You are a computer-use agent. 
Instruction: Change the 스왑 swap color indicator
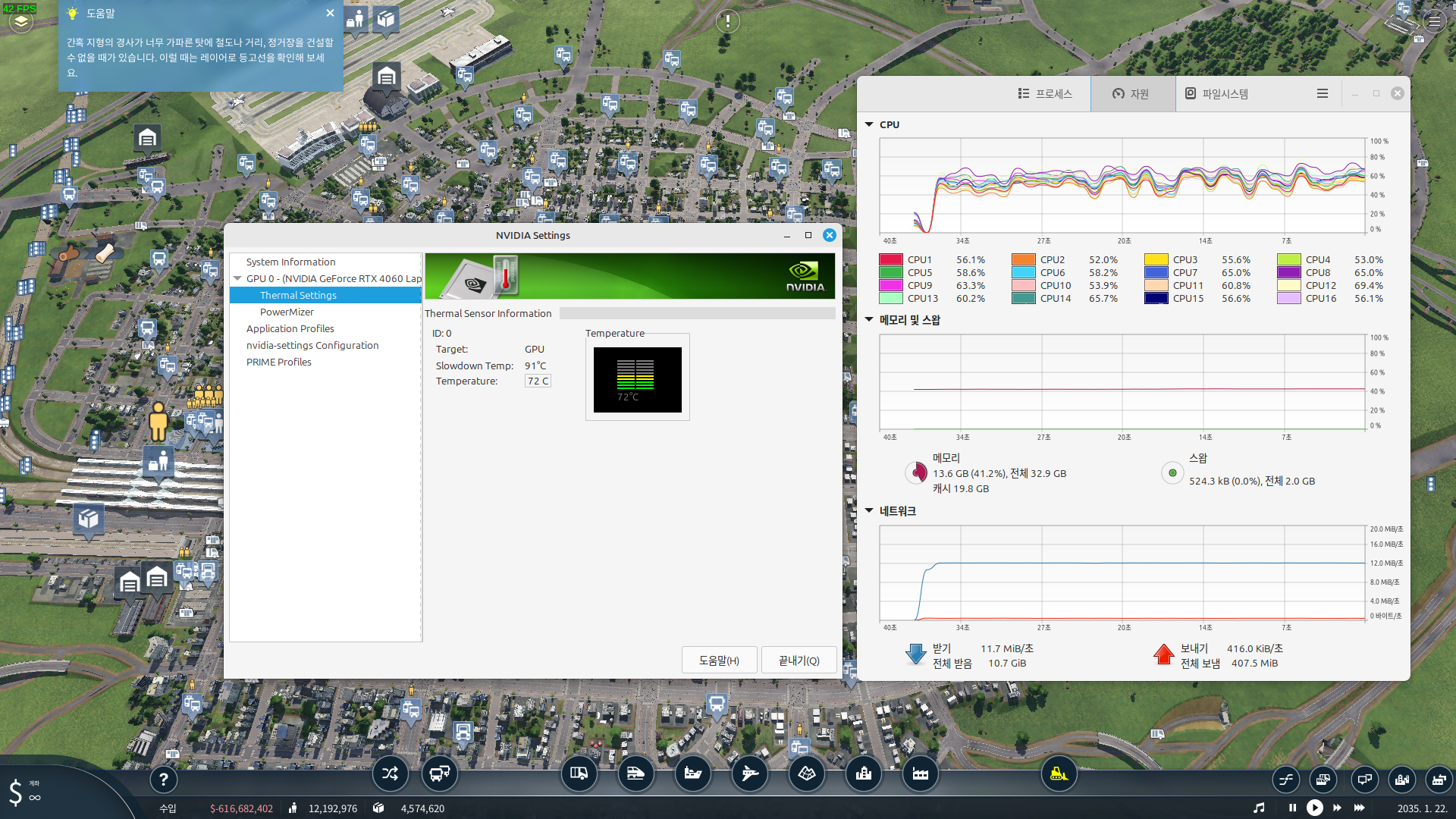(1172, 472)
